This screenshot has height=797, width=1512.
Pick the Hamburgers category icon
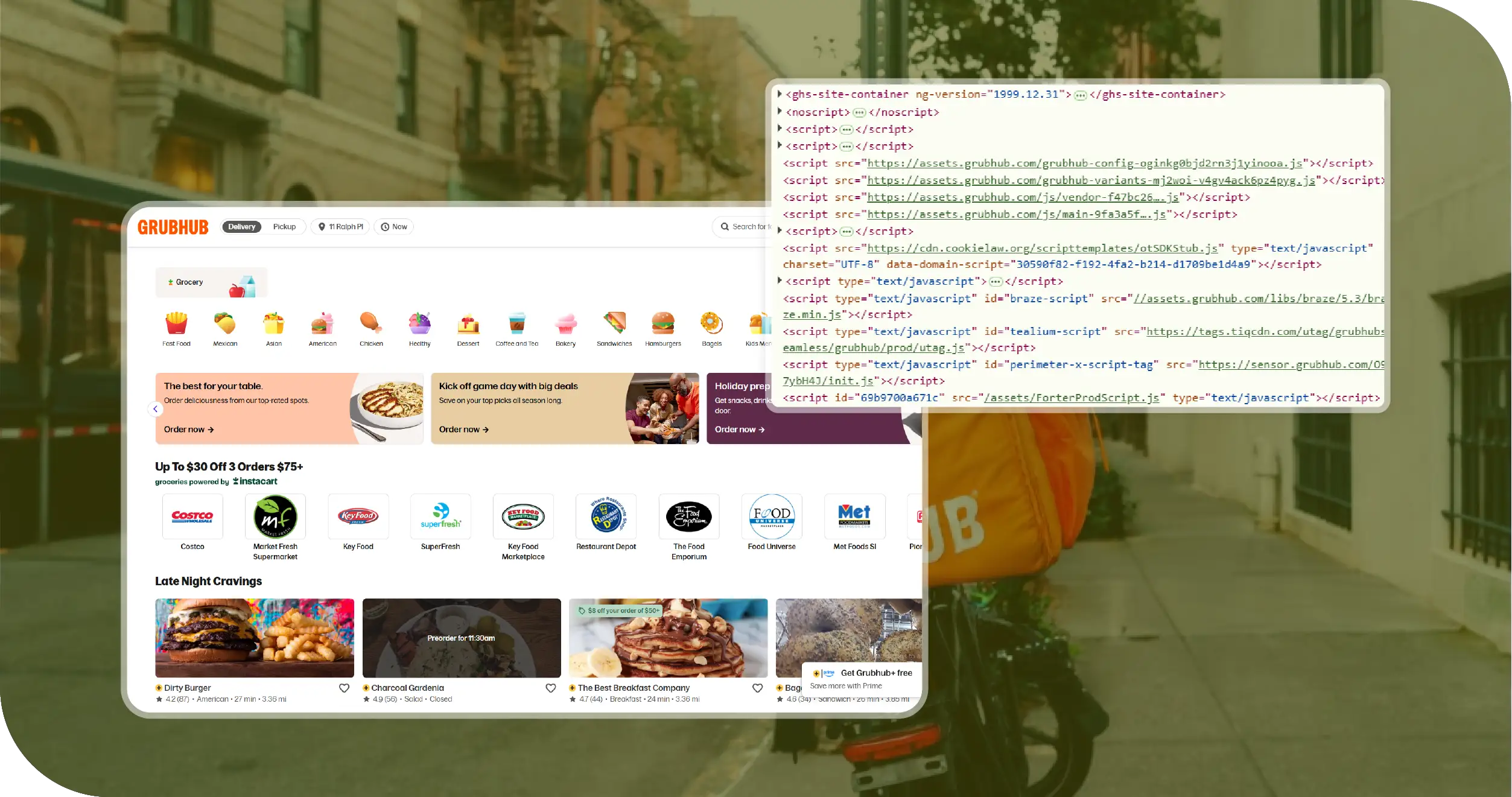[x=662, y=323]
